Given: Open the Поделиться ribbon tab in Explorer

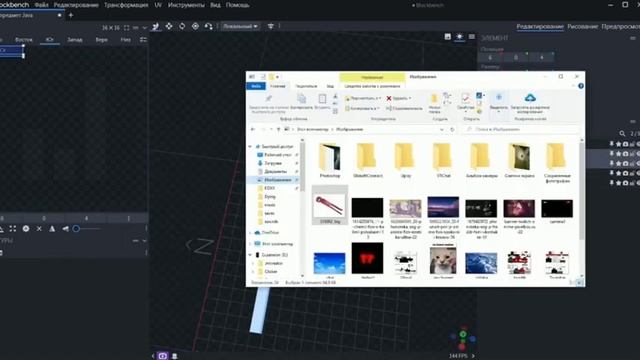Looking at the screenshot, I should (306, 86).
